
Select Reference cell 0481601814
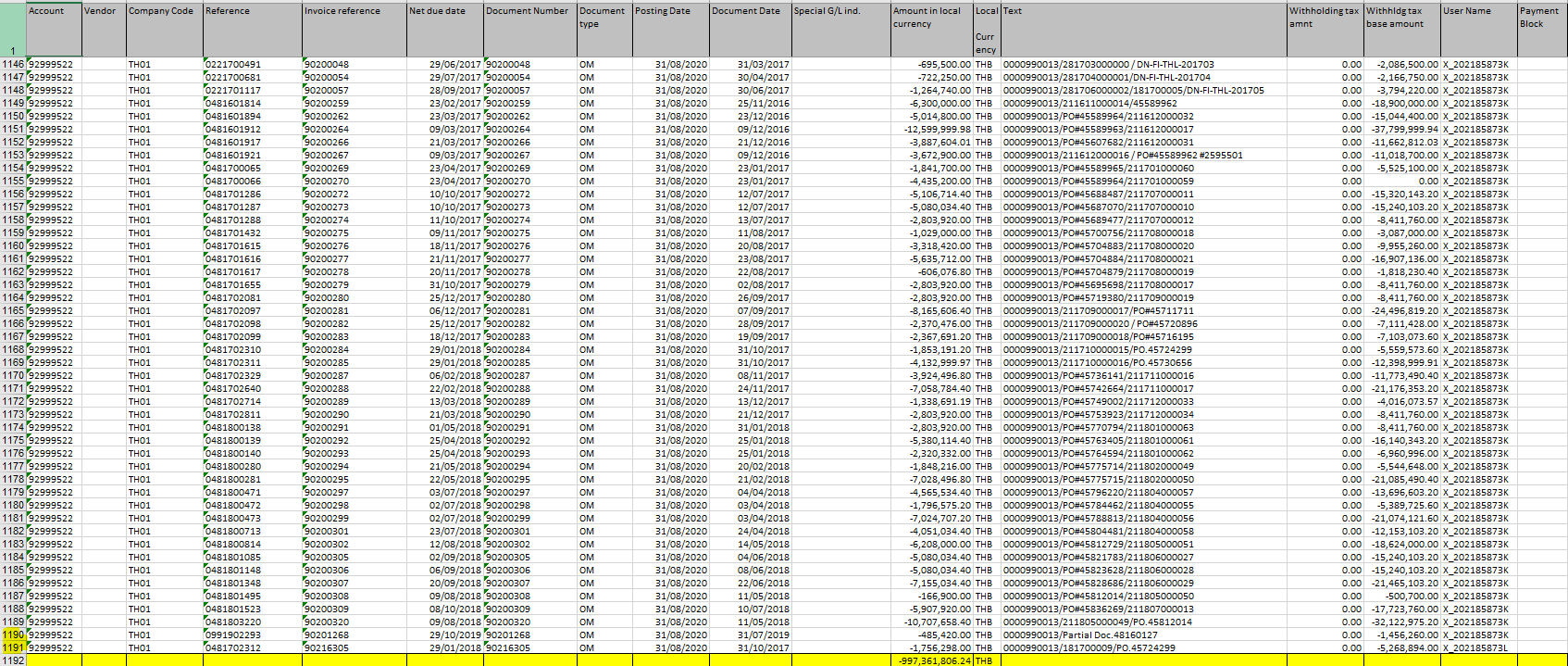click(x=253, y=104)
